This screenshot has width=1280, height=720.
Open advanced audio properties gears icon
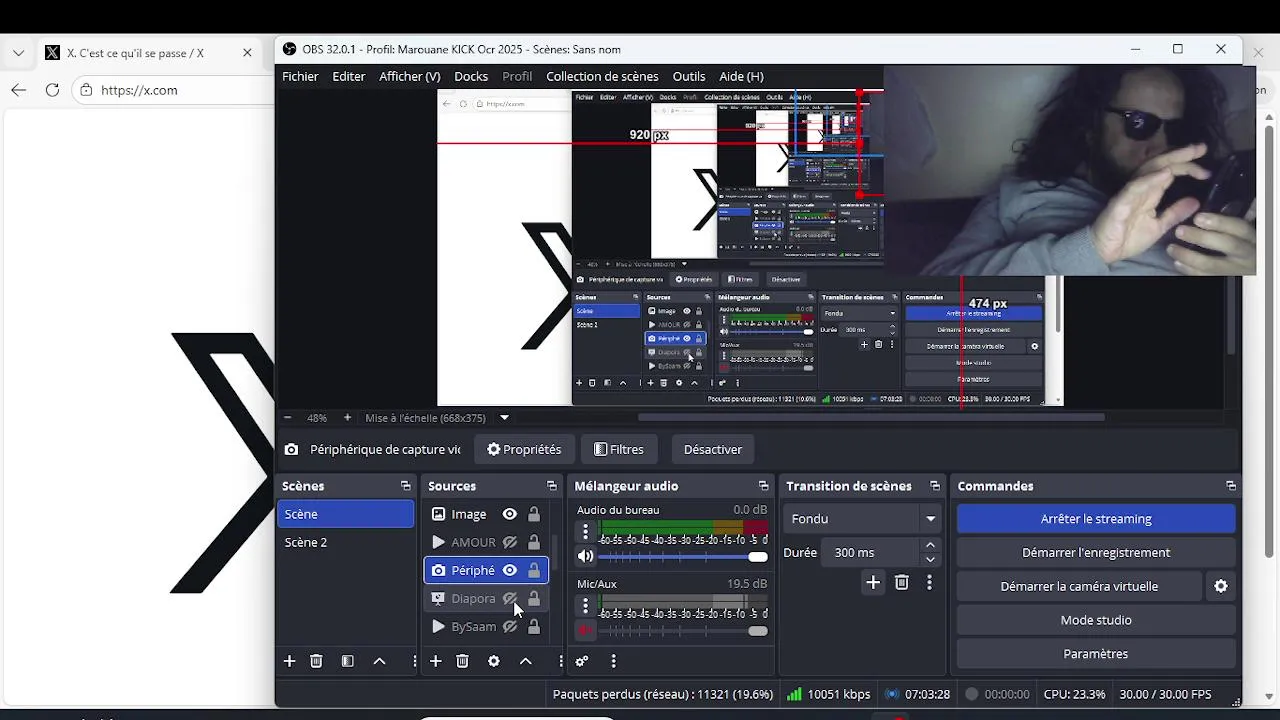[581, 661]
